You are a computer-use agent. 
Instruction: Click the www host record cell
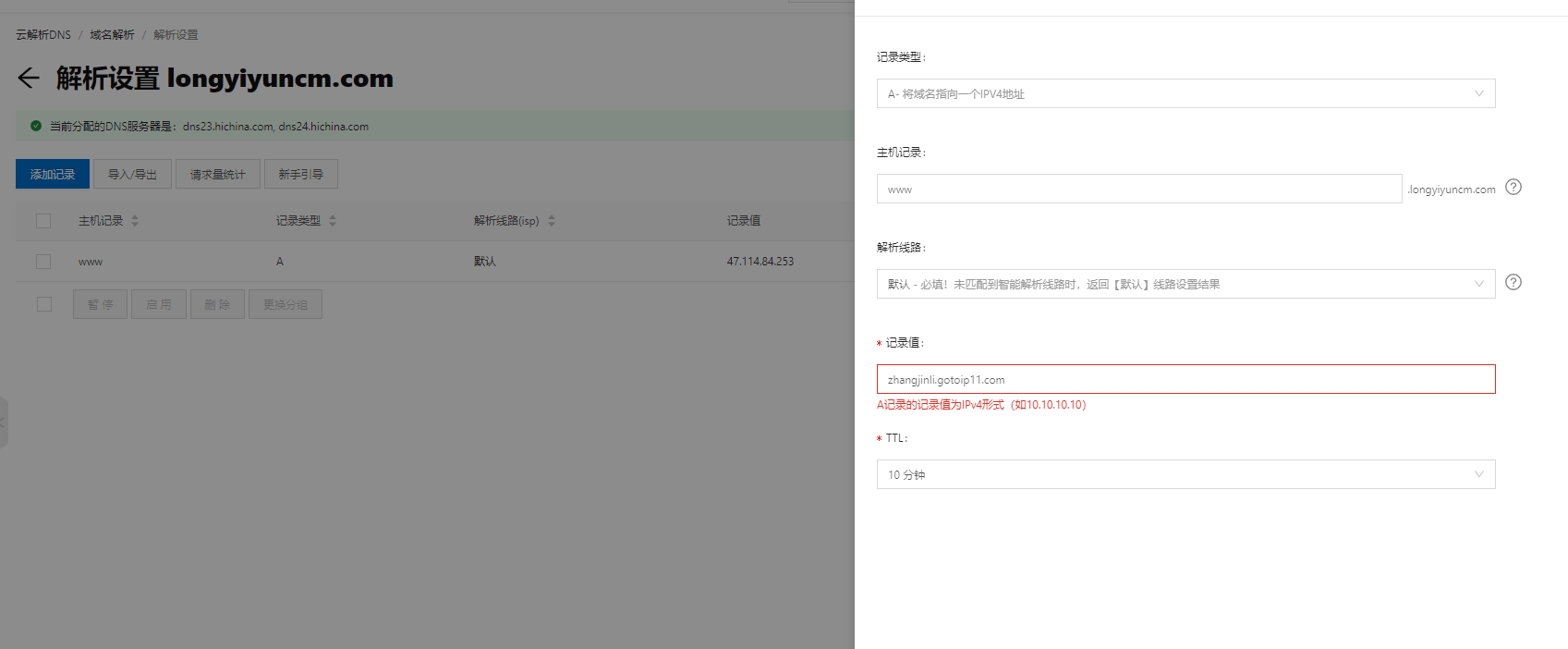(x=91, y=262)
